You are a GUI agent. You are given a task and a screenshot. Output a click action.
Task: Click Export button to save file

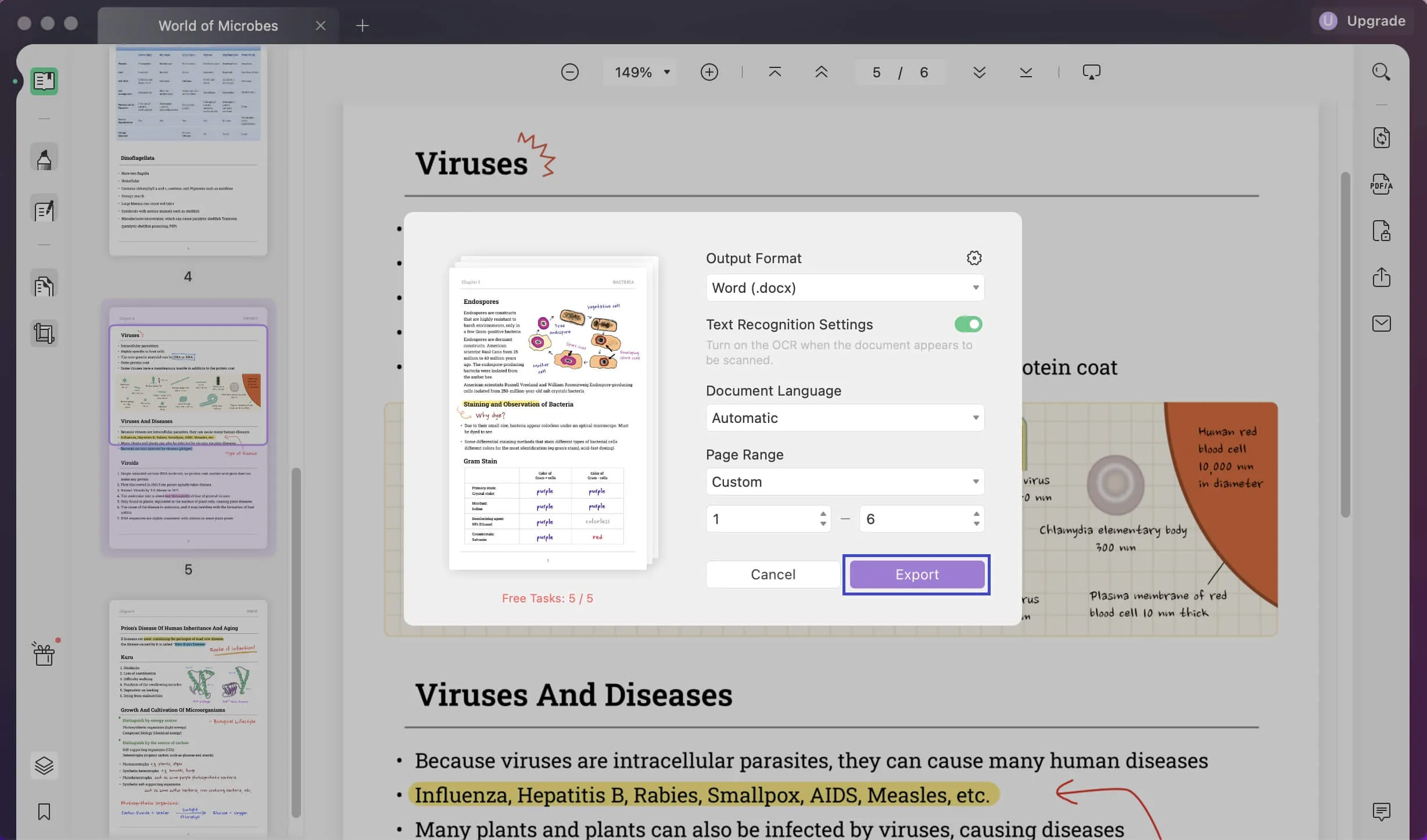pos(916,573)
